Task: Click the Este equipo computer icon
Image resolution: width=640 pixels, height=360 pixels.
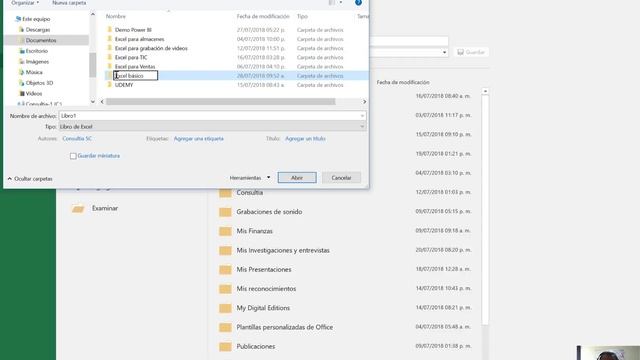Action: click(x=18, y=19)
